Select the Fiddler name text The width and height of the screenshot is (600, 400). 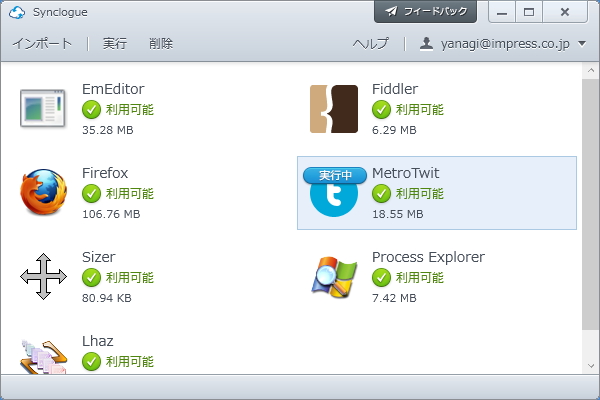pos(395,89)
